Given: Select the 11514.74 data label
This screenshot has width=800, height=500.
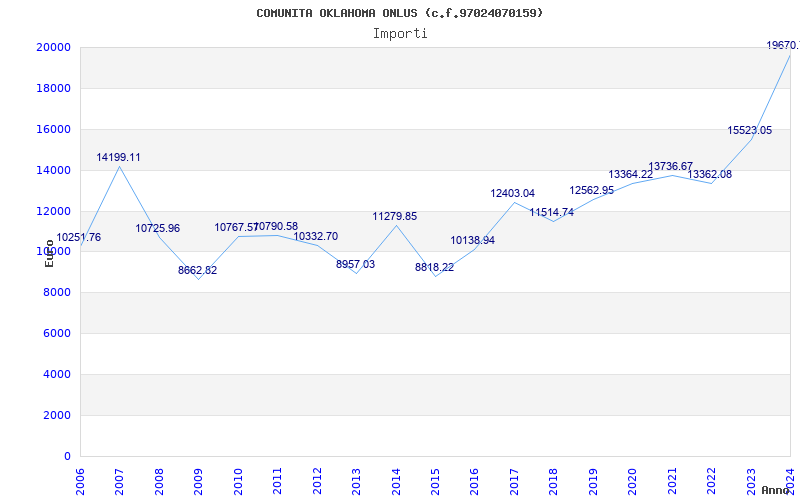Looking at the screenshot, I should click(552, 212).
